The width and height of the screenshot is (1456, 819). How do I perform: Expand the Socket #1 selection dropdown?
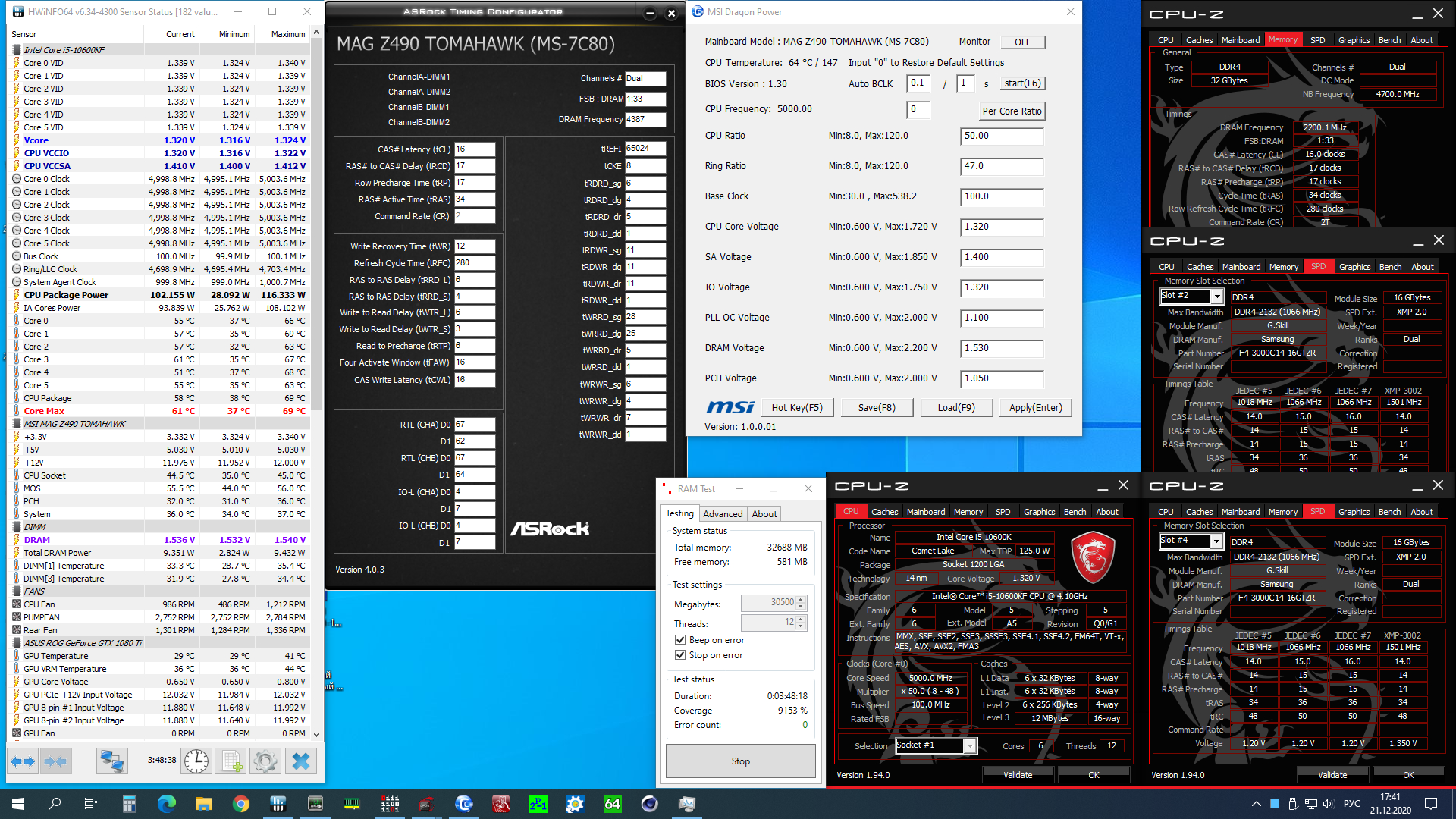point(969,746)
